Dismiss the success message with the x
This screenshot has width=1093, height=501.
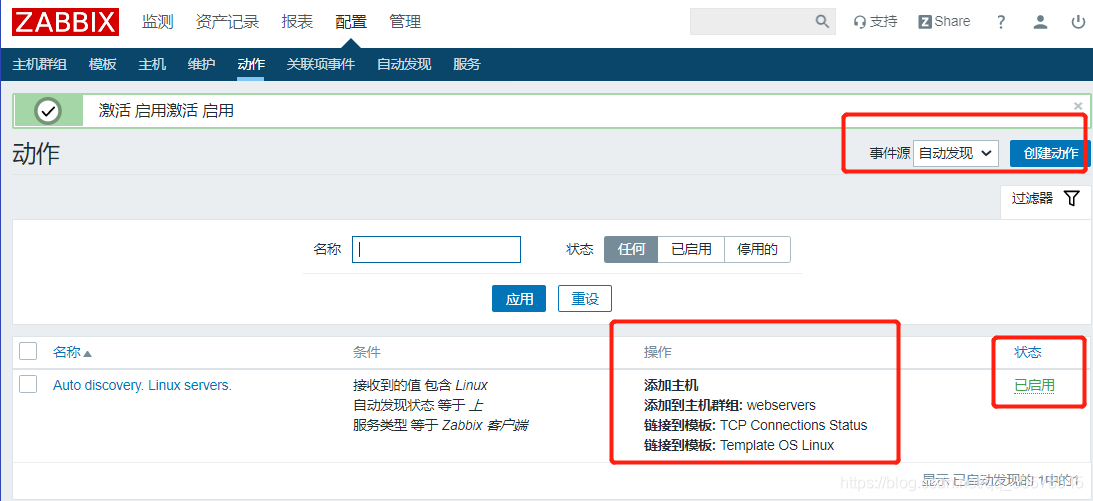(1078, 106)
